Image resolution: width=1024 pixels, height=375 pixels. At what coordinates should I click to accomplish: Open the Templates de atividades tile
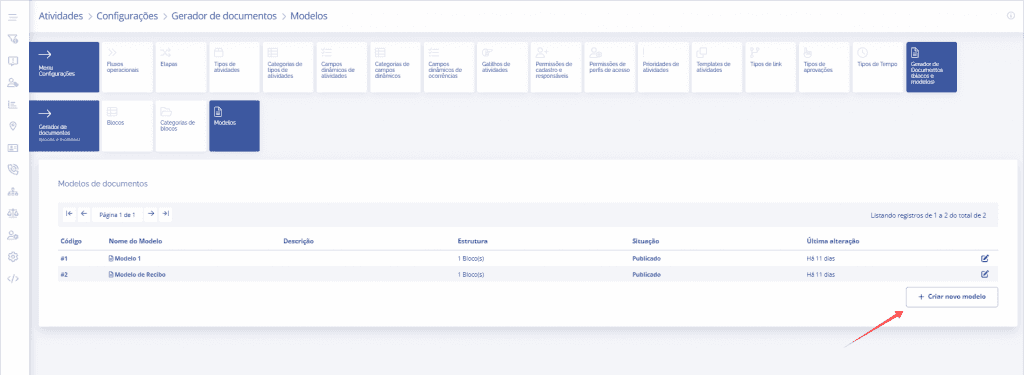717,67
